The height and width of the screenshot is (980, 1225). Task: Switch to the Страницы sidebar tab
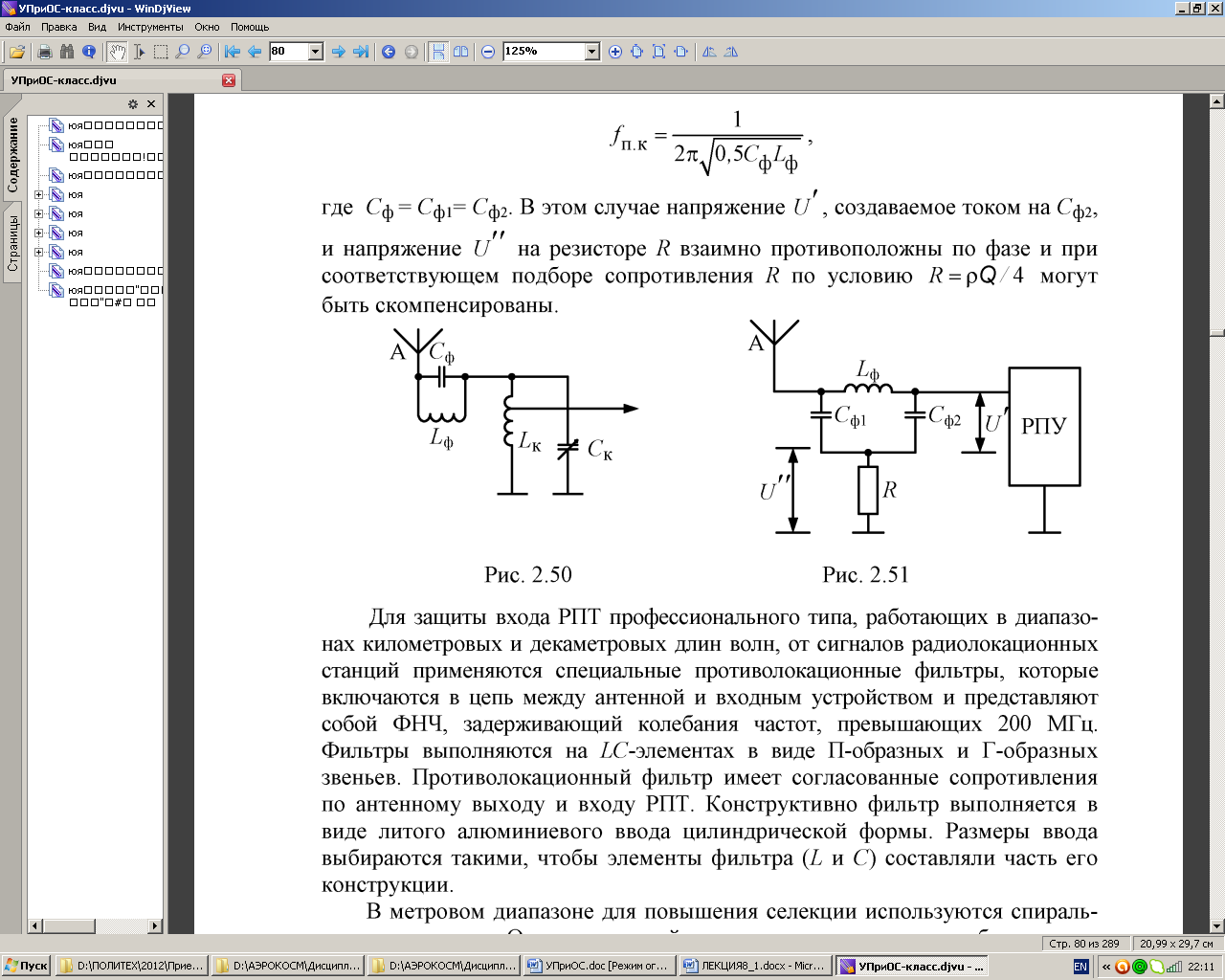[13, 243]
